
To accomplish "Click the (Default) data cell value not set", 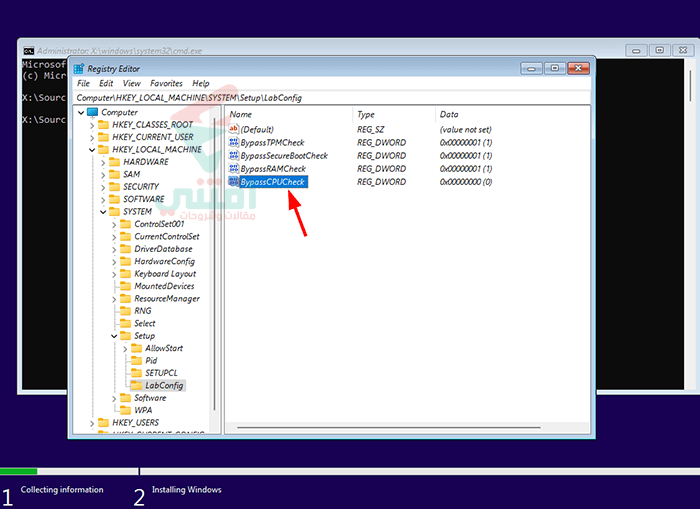I will coord(466,129).
